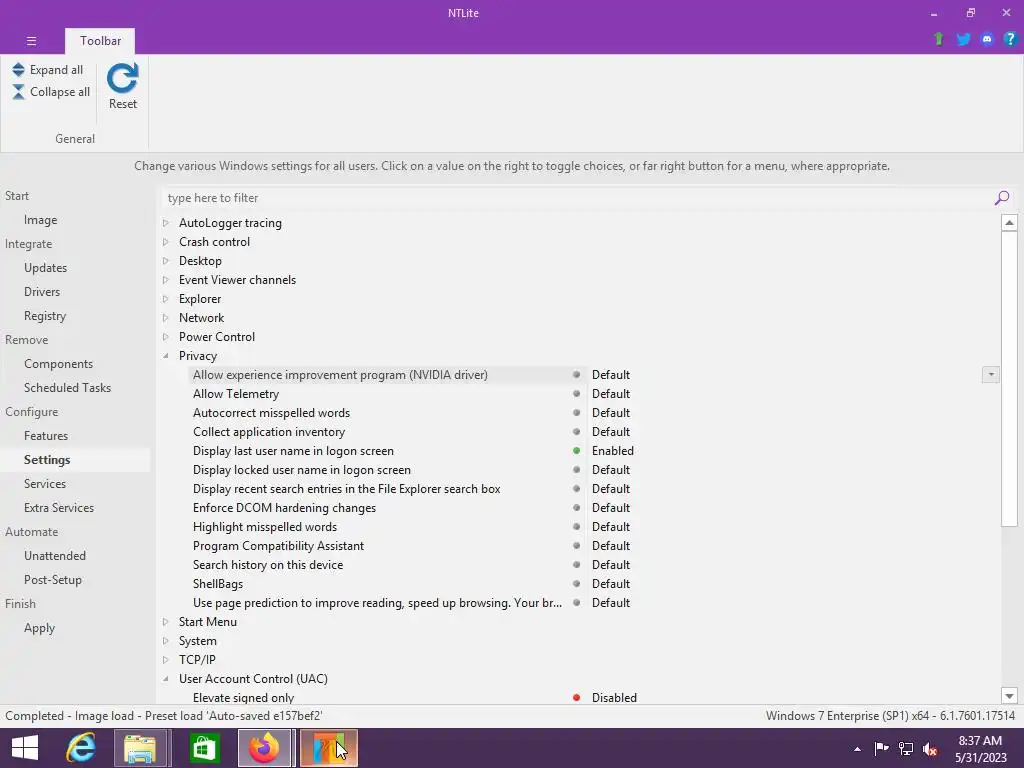
Task: Expand the Event Viewer channels group
Action: point(166,280)
